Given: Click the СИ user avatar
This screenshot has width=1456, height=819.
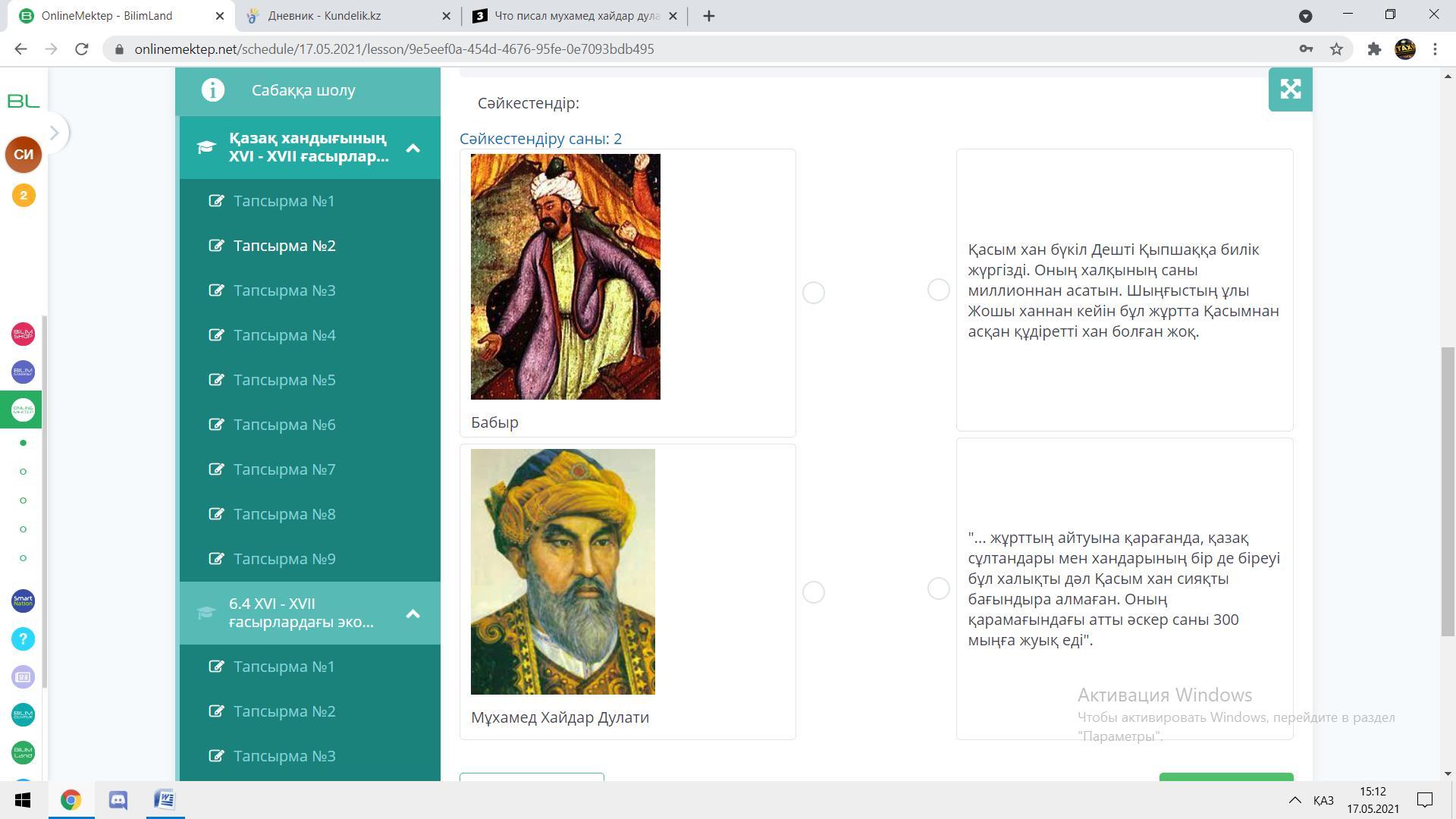Looking at the screenshot, I should click(x=24, y=155).
